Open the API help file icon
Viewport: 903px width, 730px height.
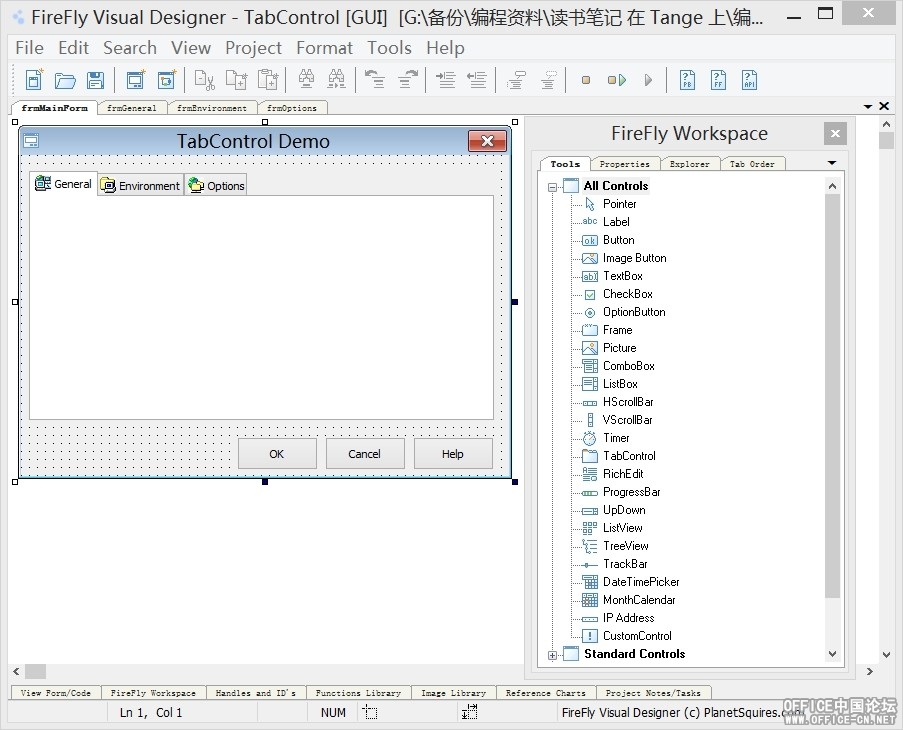[x=749, y=80]
